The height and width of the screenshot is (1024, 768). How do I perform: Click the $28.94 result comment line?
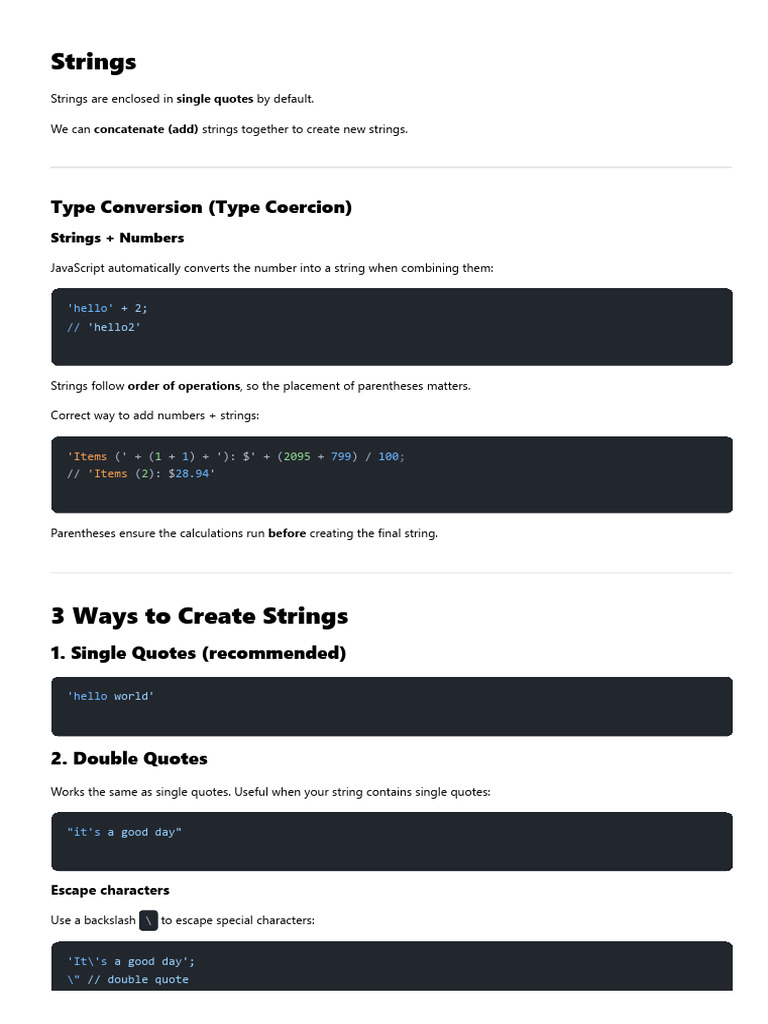140,474
